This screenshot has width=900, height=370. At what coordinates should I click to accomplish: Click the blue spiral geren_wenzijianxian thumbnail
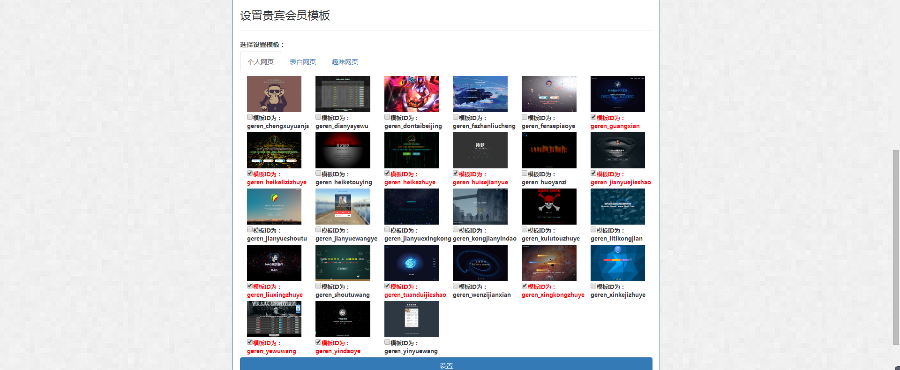pos(480,263)
